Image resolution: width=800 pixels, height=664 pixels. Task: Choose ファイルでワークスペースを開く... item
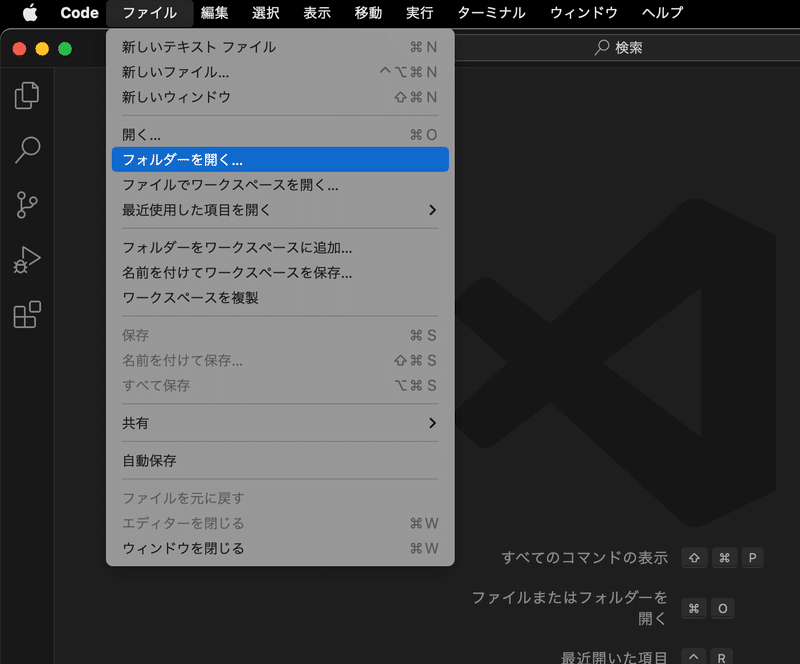pos(280,185)
